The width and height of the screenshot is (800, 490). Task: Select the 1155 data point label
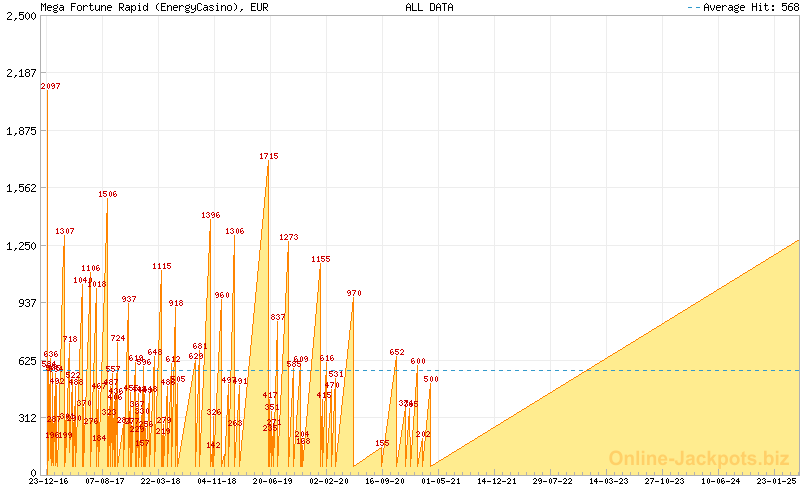320,260
